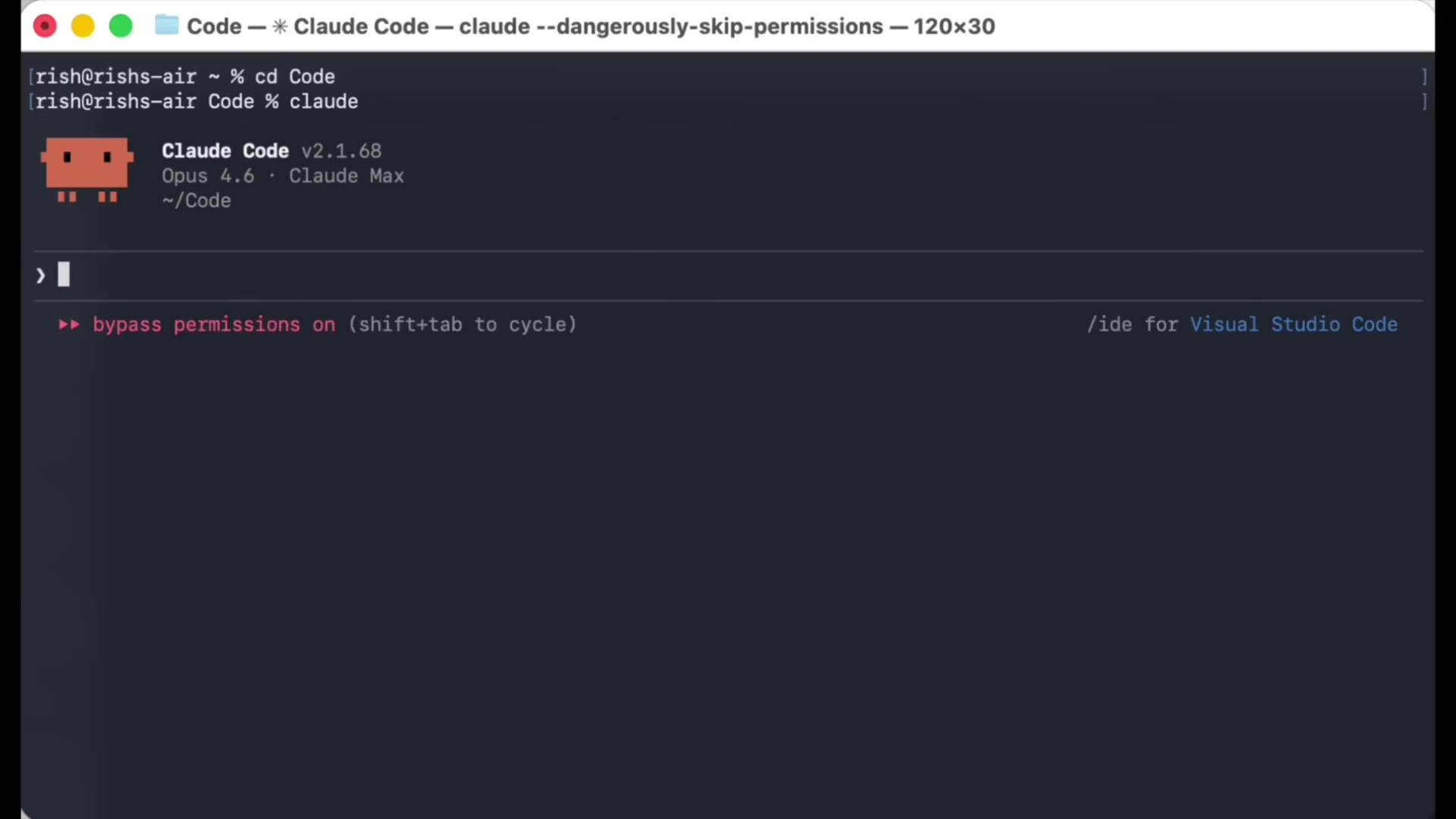This screenshot has height=819, width=1456.
Task: Click the asterisk spinner icon in the title
Action: coord(279,27)
